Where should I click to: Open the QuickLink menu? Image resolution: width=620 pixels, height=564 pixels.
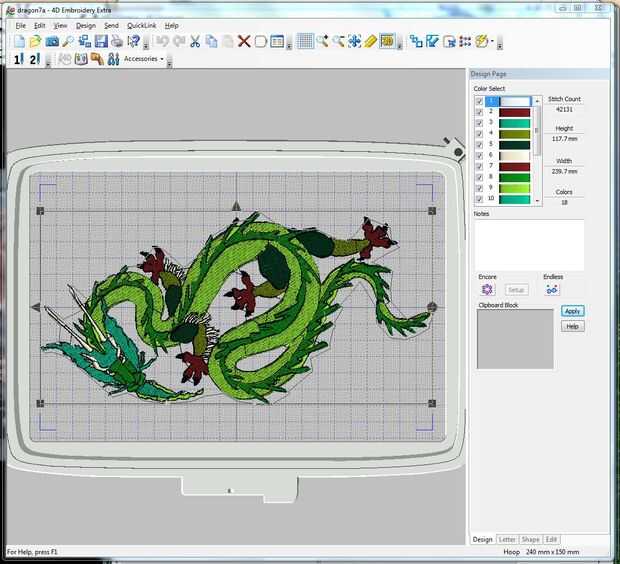(x=142, y=26)
